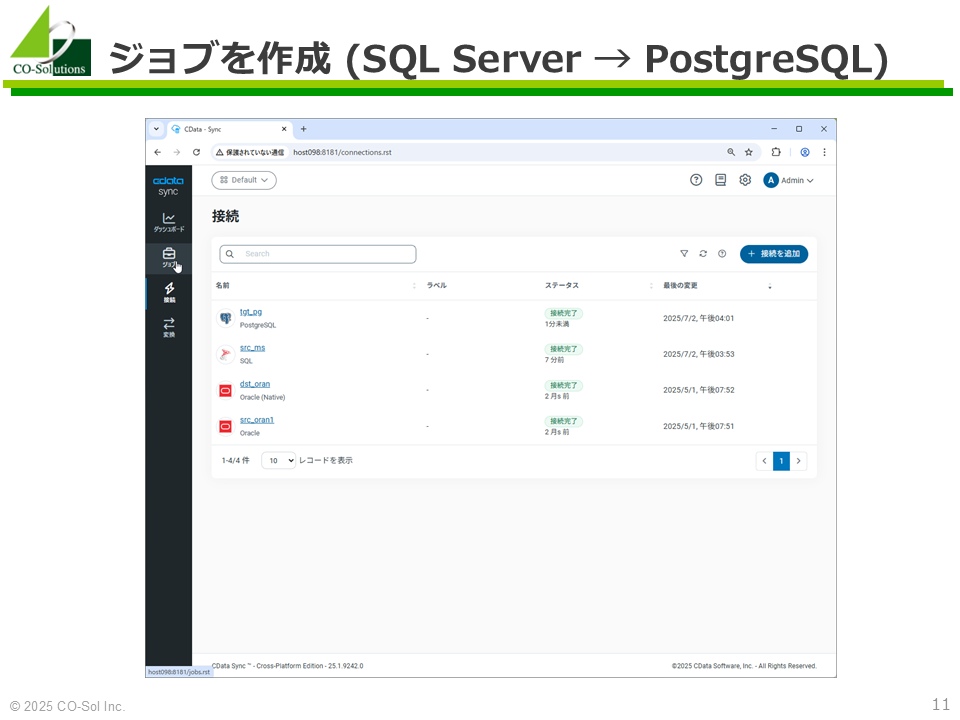Screen dimensions: 960x720
Task: Open the 最後の変更 column menu dots
Action: click(x=770, y=286)
